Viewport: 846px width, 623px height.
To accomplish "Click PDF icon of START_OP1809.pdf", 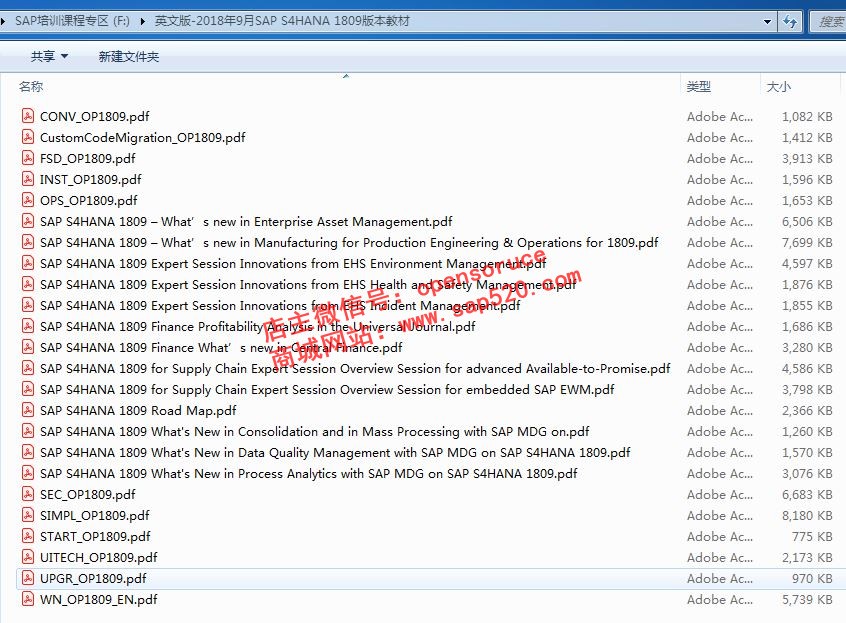I will tap(28, 537).
